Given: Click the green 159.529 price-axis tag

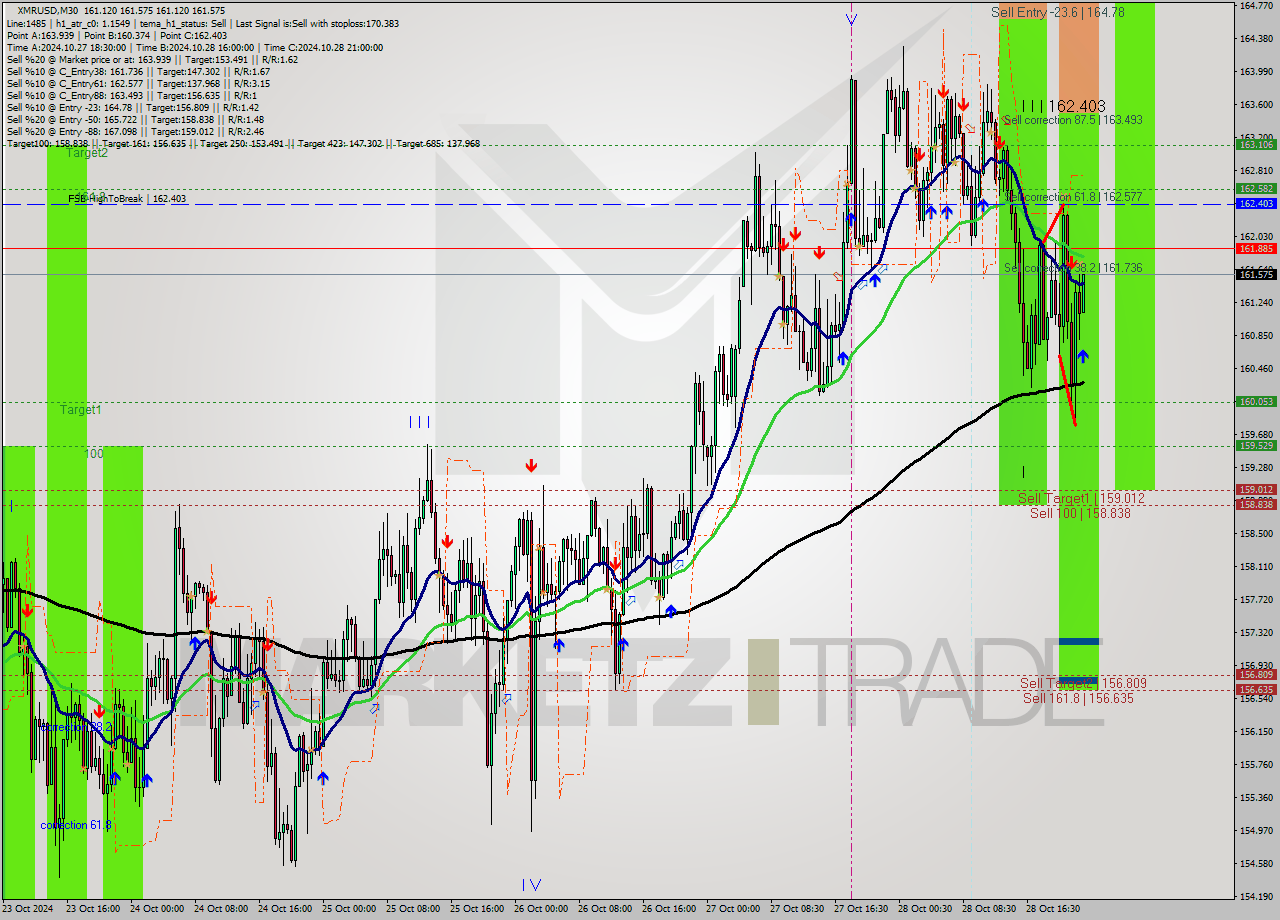Looking at the screenshot, I should click(x=1256, y=445).
